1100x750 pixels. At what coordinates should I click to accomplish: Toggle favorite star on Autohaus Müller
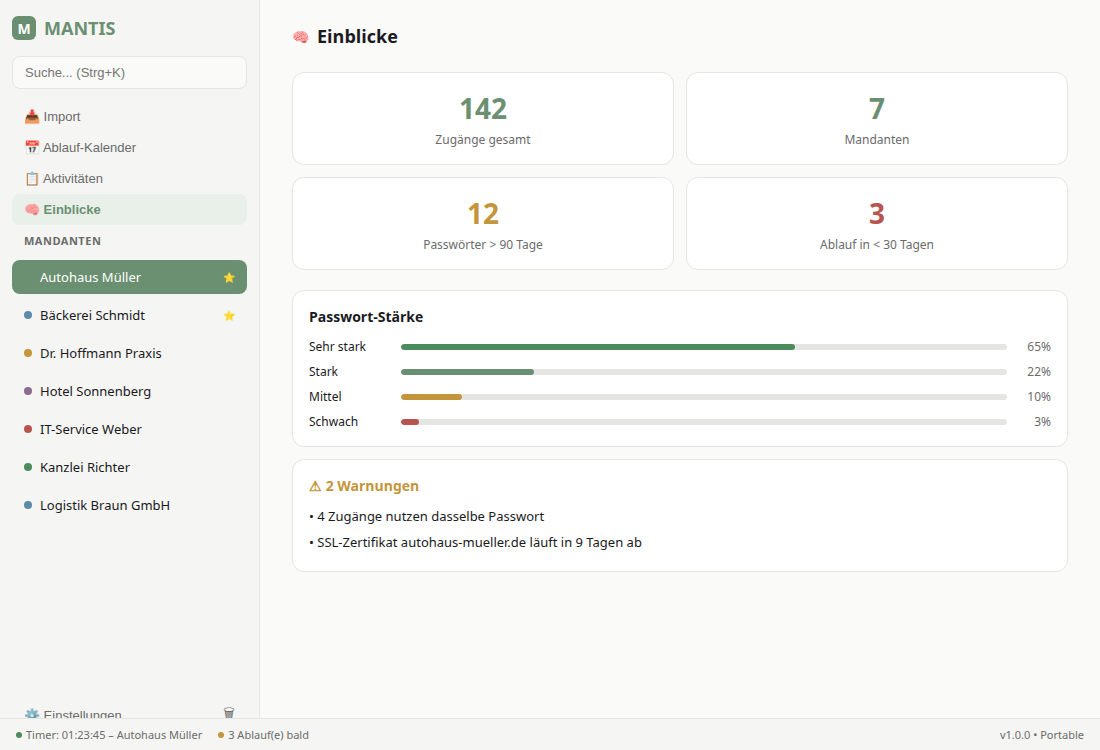coord(229,278)
